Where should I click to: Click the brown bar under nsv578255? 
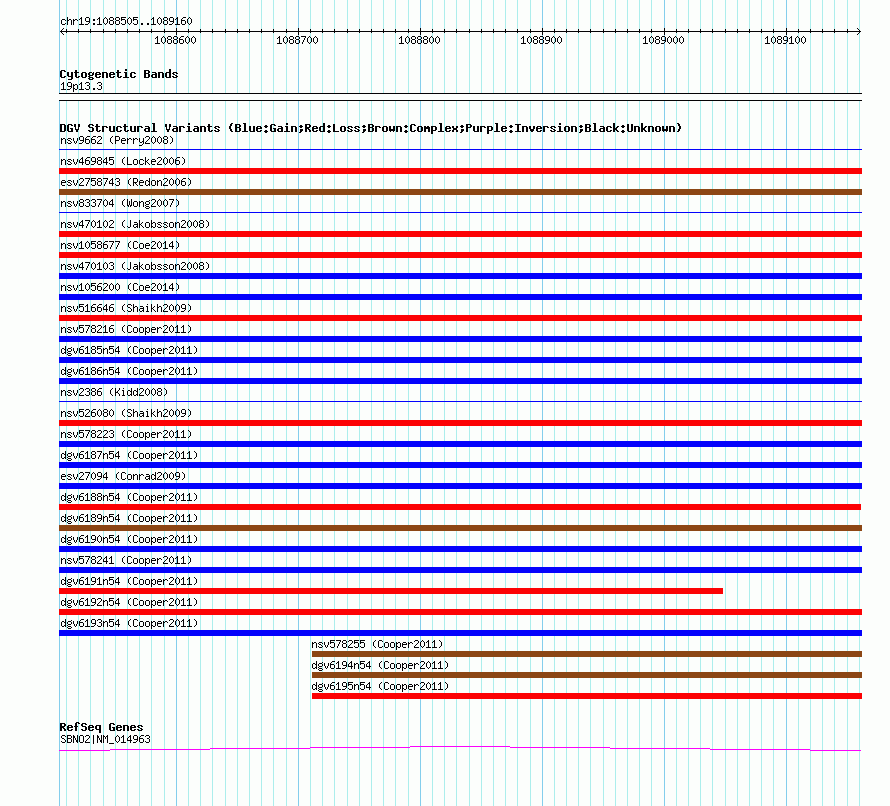[x=587, y=654]
